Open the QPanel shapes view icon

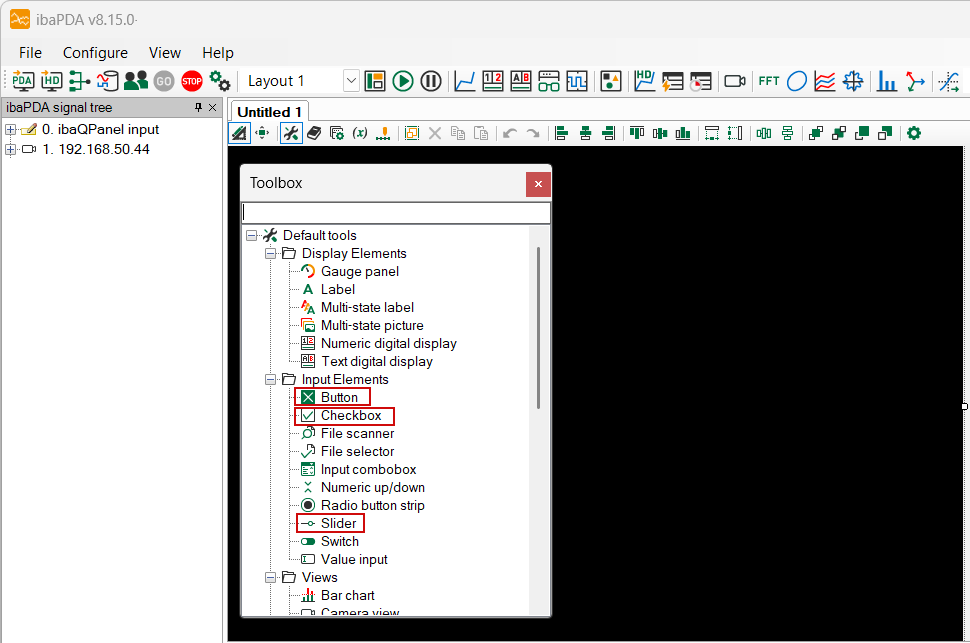click(611, 81)
